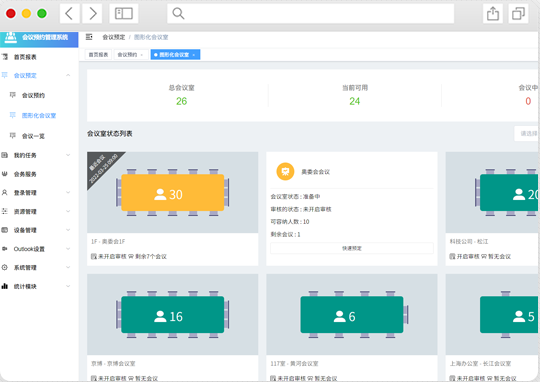540x382 pixels.
Task: Click the orange presentation icon in room card
Action: click(x=285, y=172)
